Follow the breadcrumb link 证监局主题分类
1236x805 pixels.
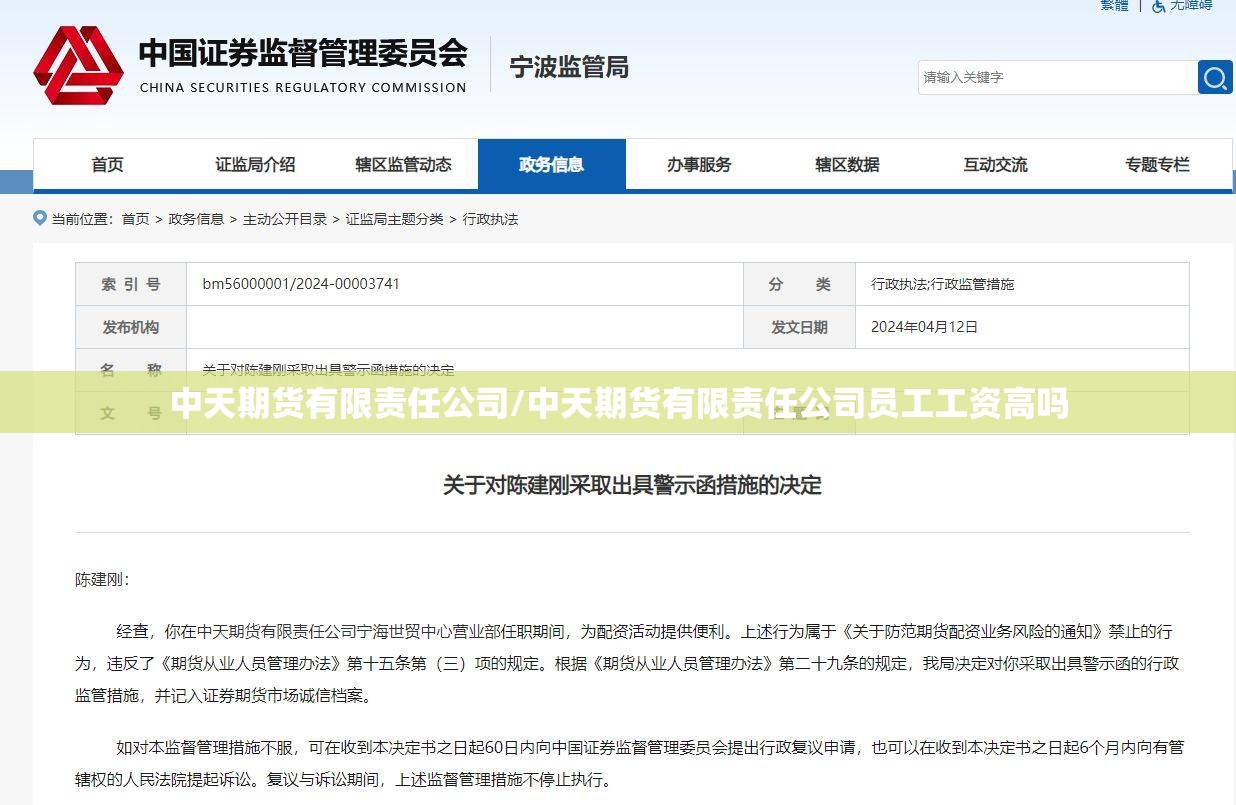395,219
